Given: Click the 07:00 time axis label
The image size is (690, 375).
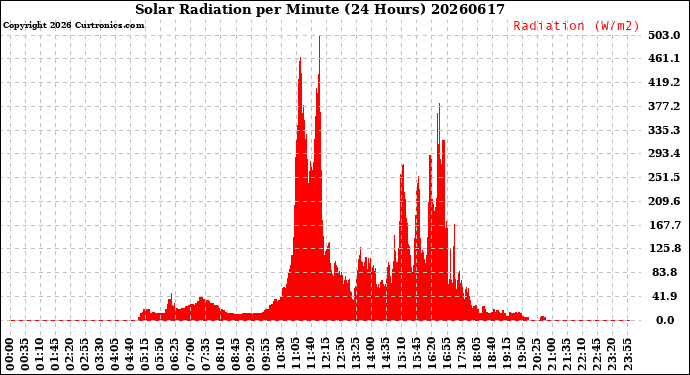Looking at the screenshot, I should point(191,355).
